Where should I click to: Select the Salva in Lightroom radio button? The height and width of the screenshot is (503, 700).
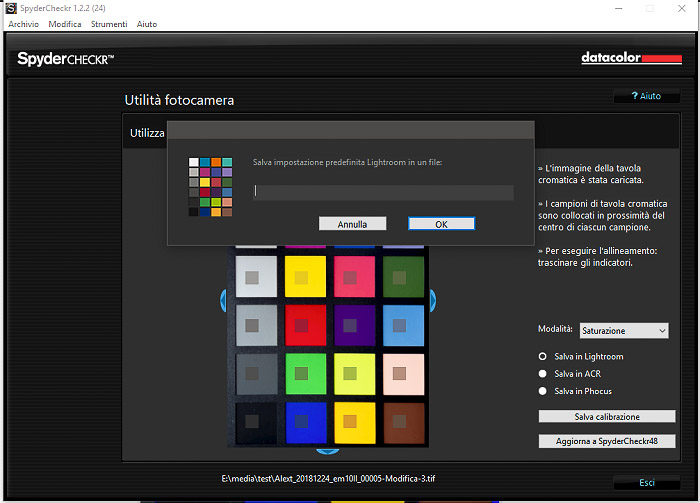pos(542,356)
